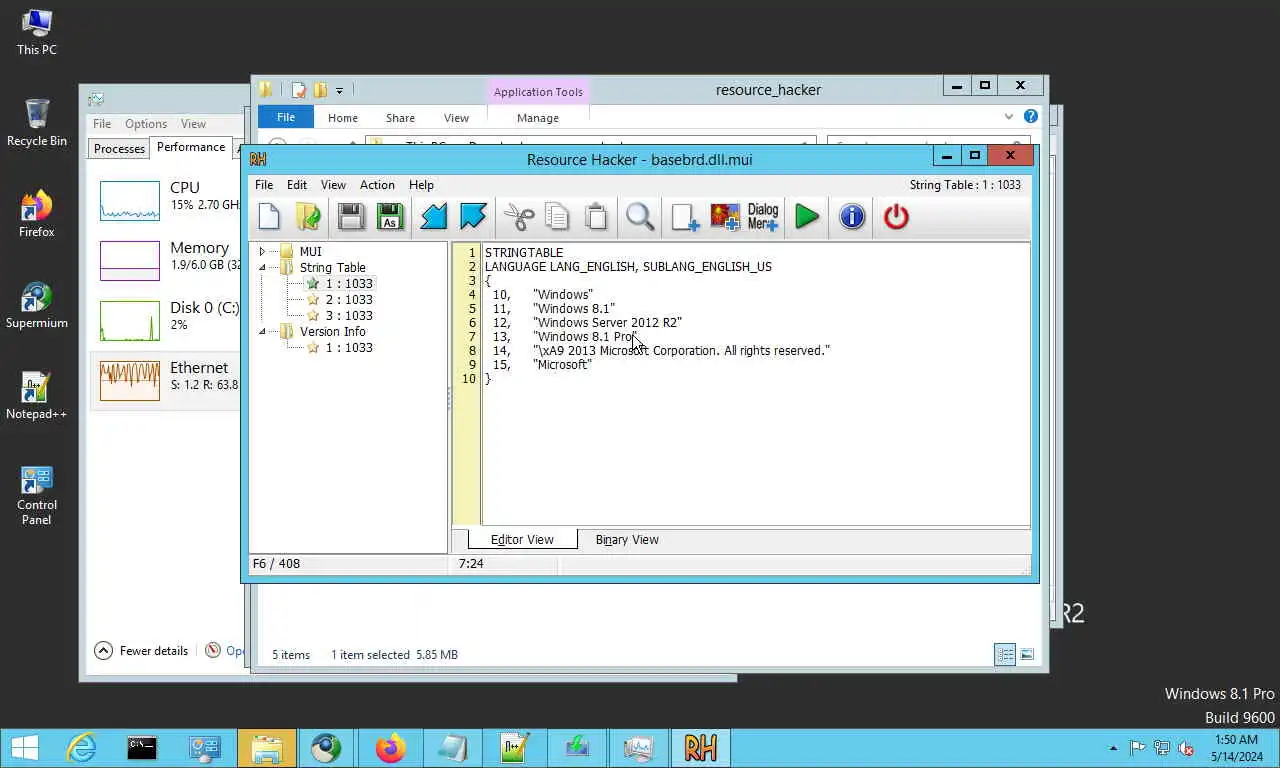
Task: Click the blue Info icon
Action: (852, 217)
